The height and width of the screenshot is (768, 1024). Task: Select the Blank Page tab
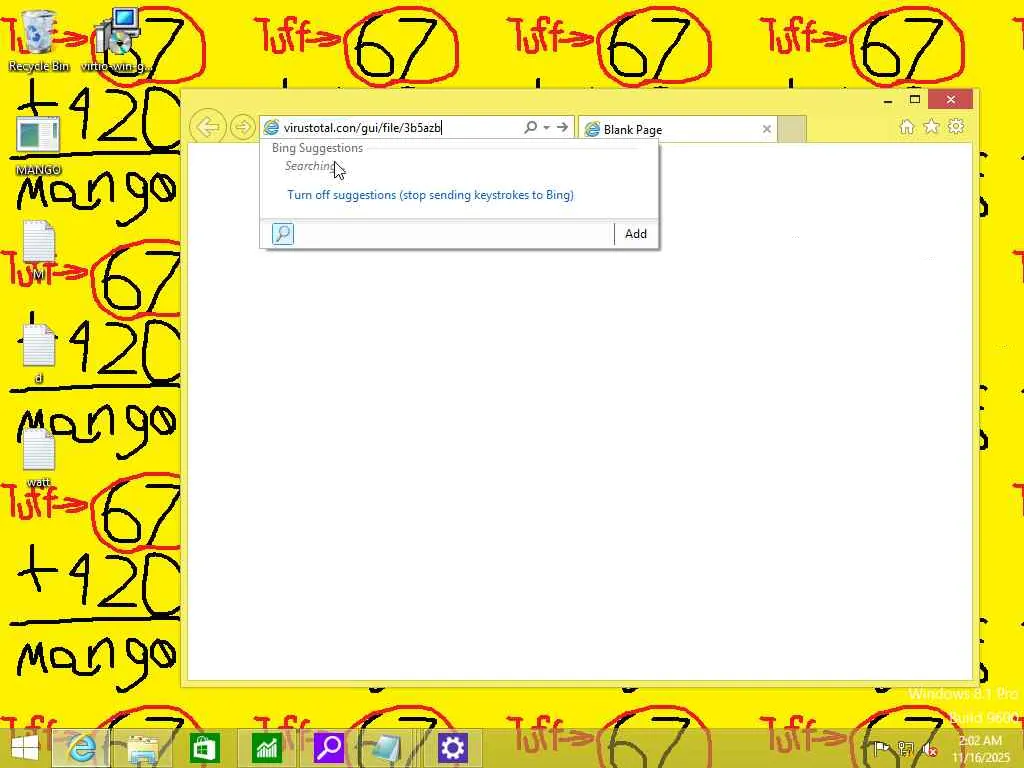click(676, 129)
